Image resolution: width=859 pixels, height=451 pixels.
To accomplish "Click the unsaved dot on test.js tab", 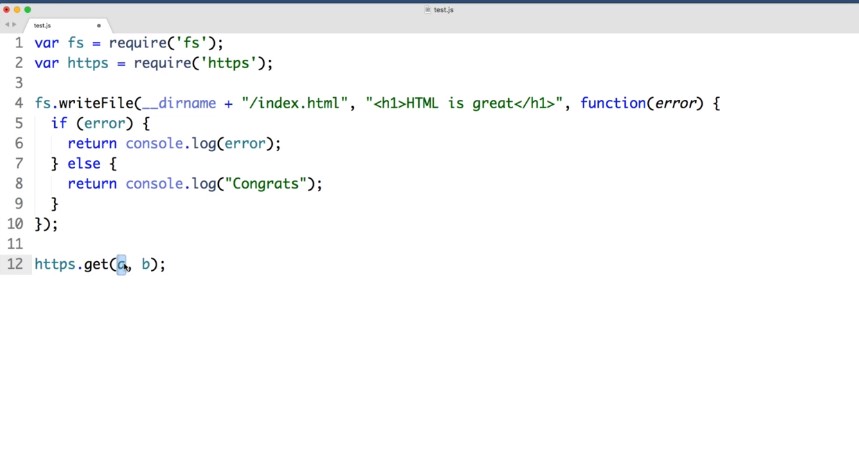I will [98, 25].
